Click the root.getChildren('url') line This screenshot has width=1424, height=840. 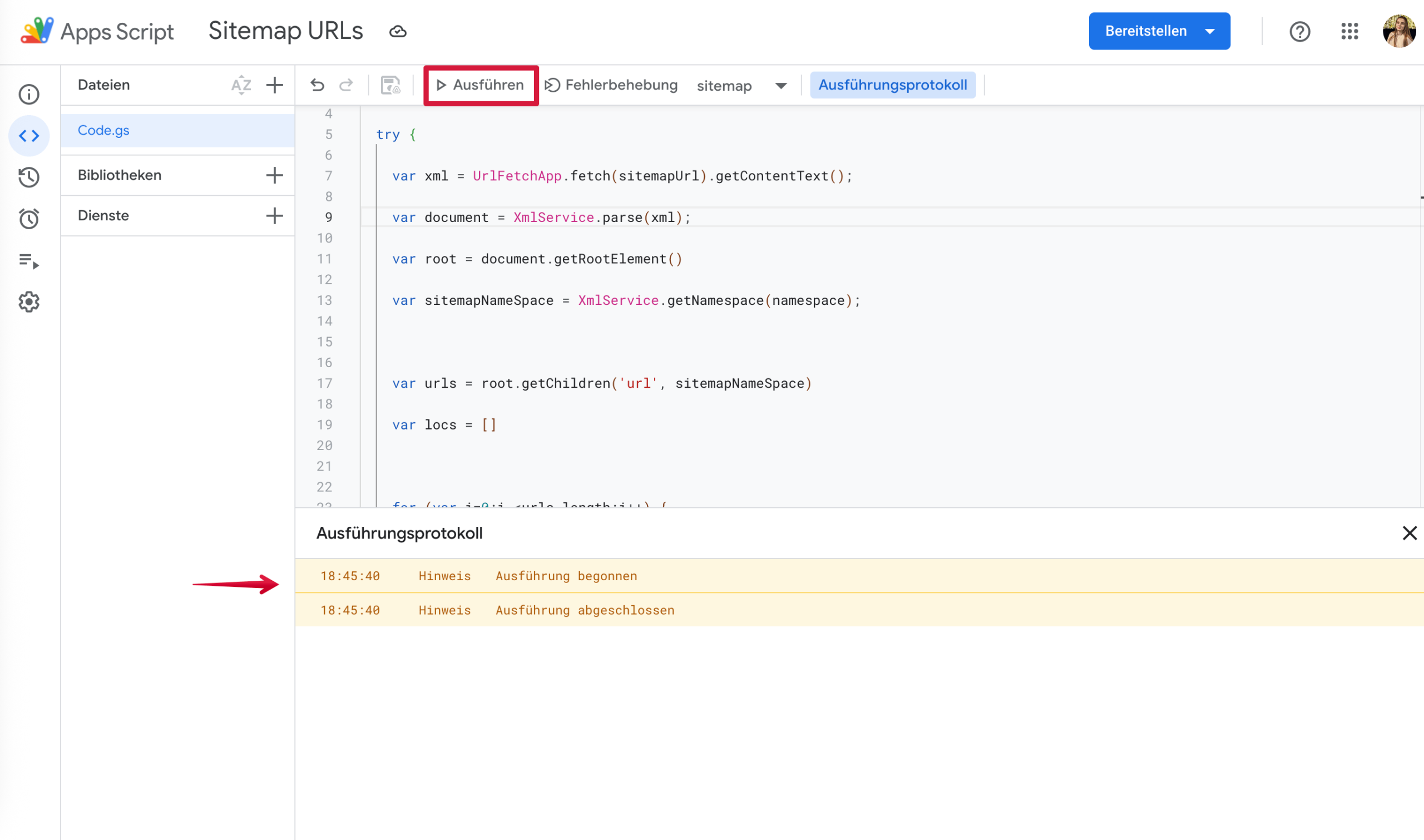[602, 383]
